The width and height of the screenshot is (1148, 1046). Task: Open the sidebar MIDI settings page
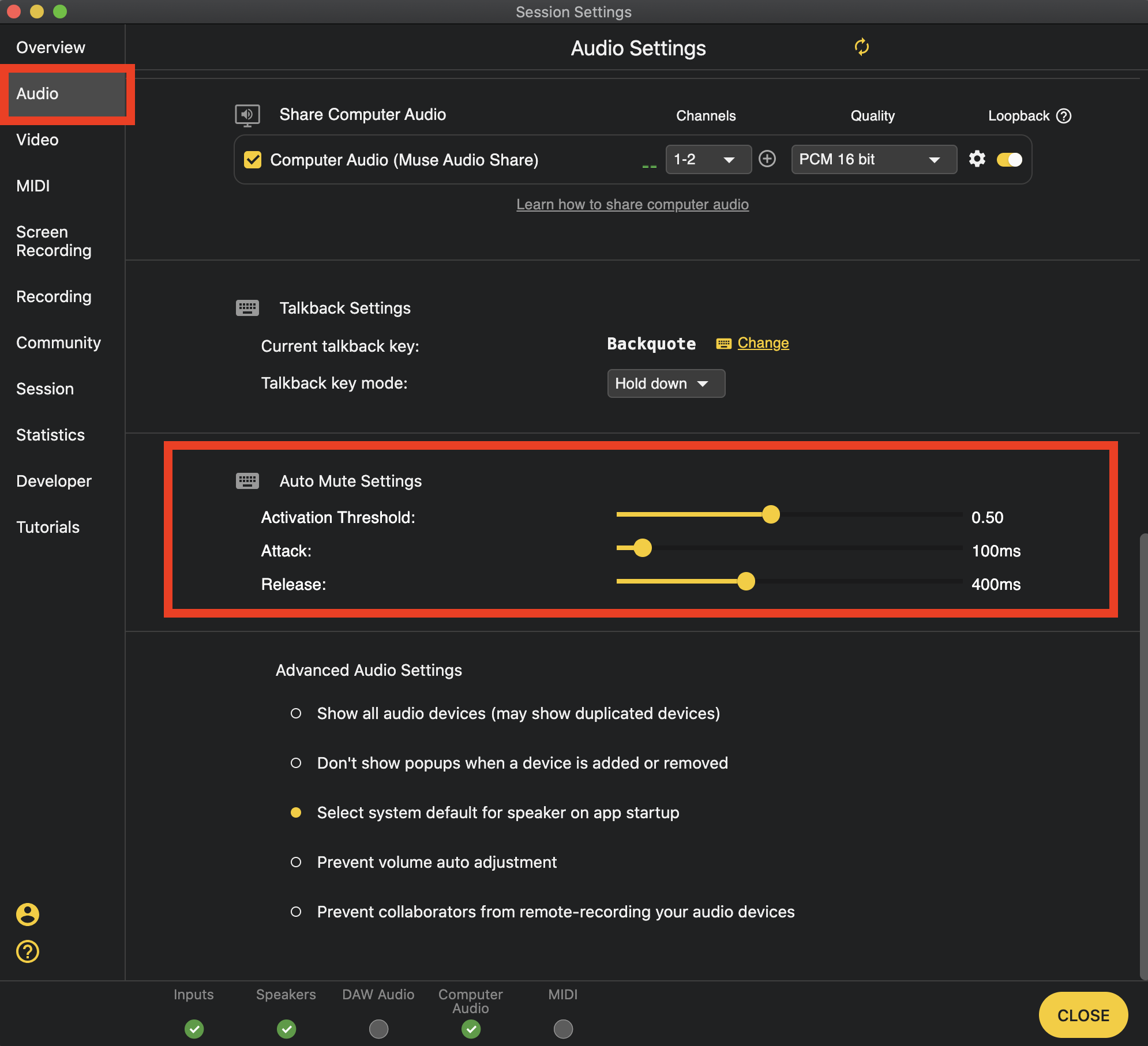point(33,186)
